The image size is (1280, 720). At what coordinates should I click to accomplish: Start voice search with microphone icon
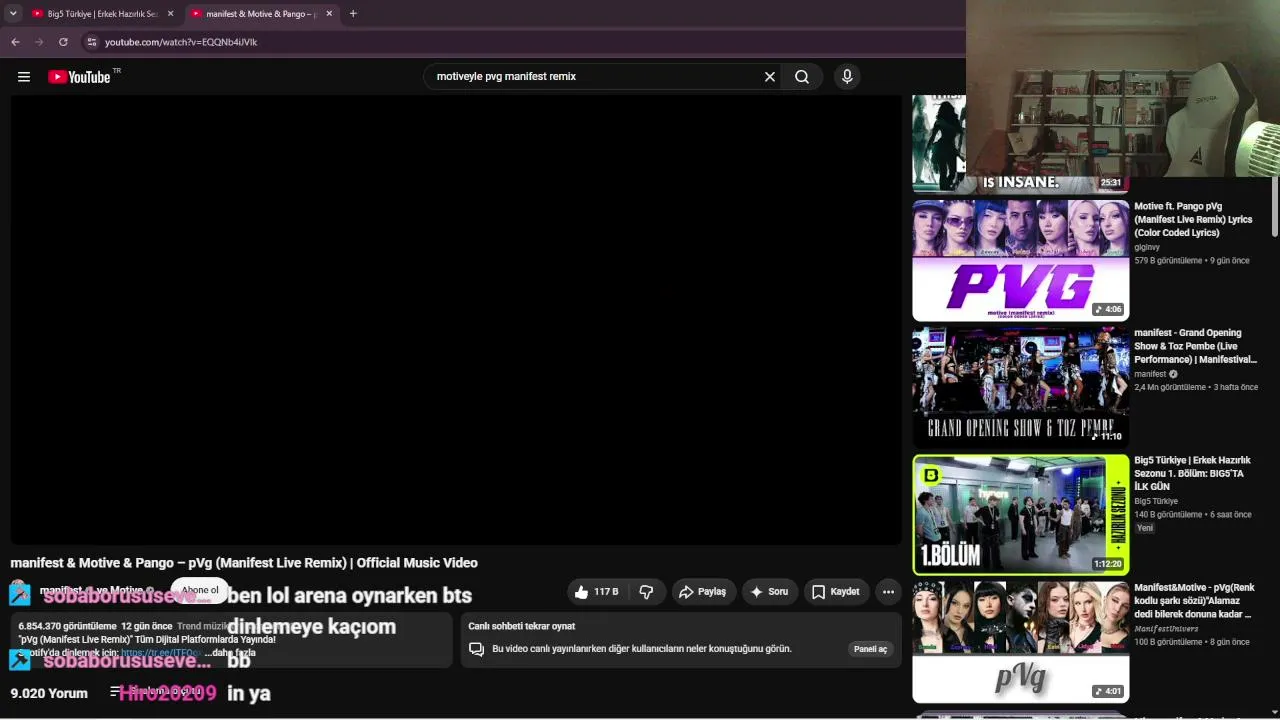(847, 77)
